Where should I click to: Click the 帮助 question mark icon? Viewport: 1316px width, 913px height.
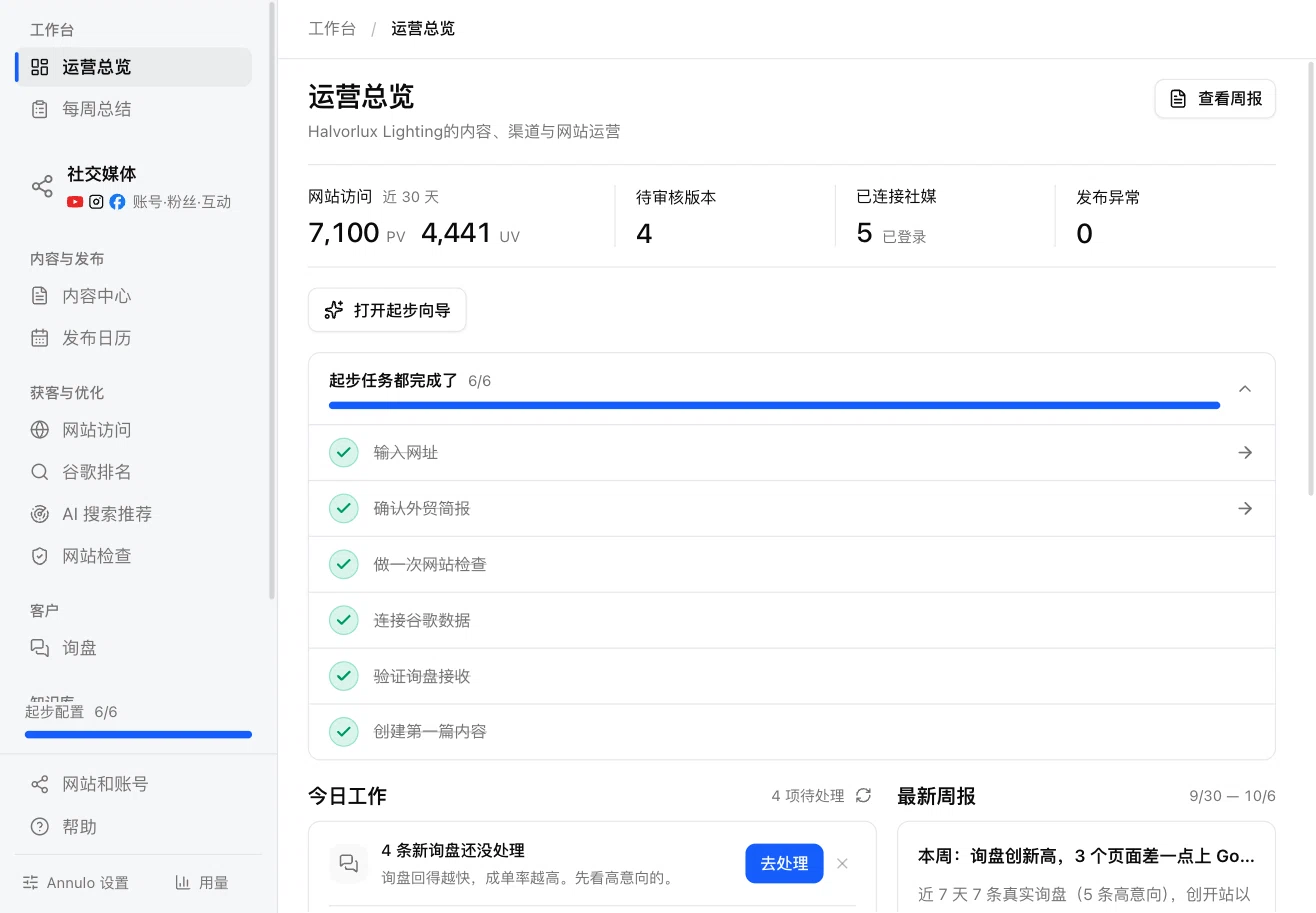tap(40, 827)
